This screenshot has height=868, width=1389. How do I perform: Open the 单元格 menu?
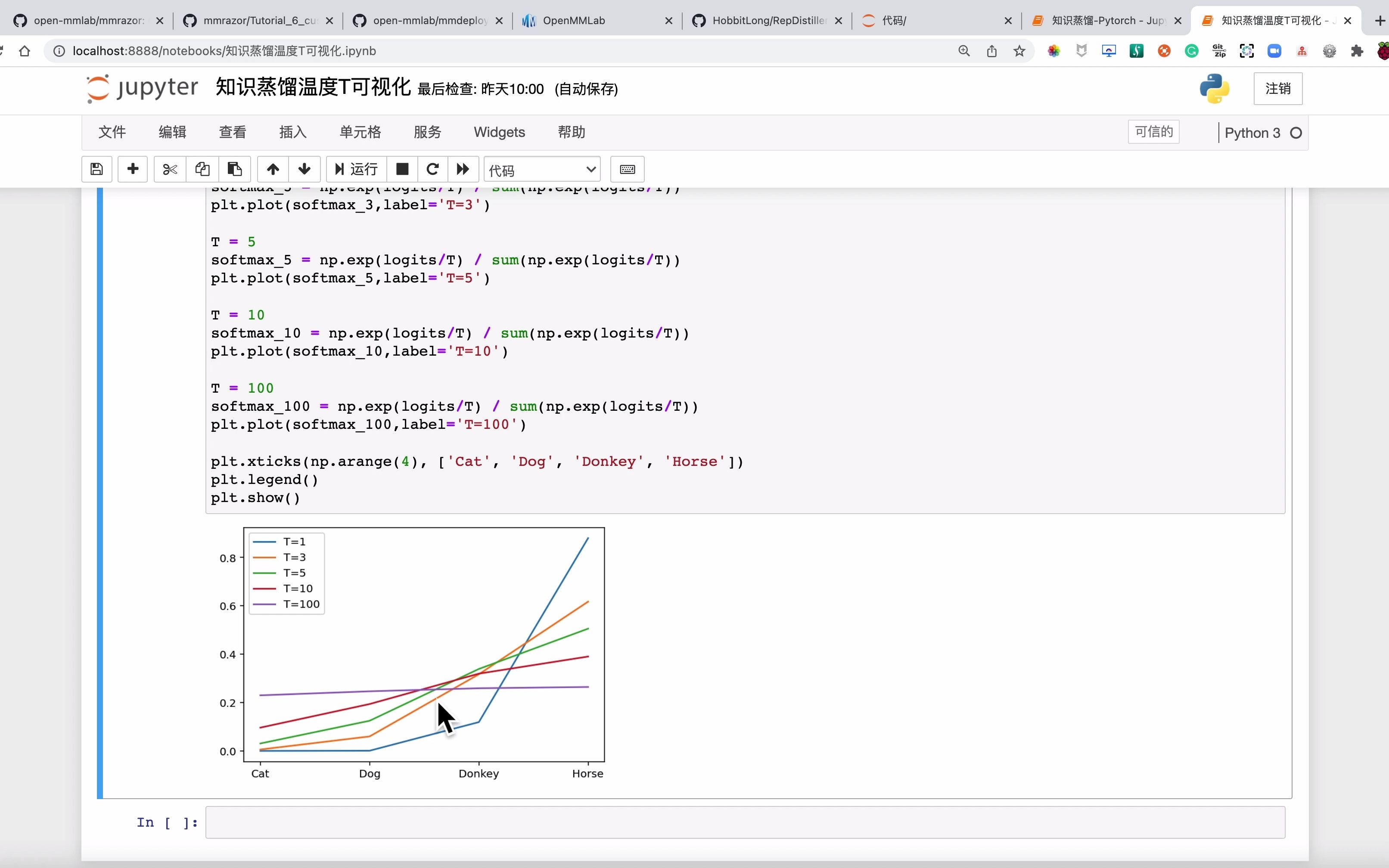[x=360, y=132]
